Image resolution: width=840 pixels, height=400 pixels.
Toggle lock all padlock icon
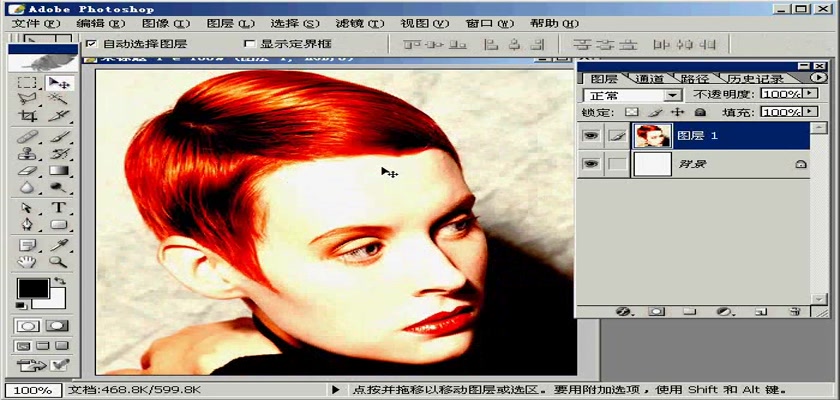[x=700, y=112]
